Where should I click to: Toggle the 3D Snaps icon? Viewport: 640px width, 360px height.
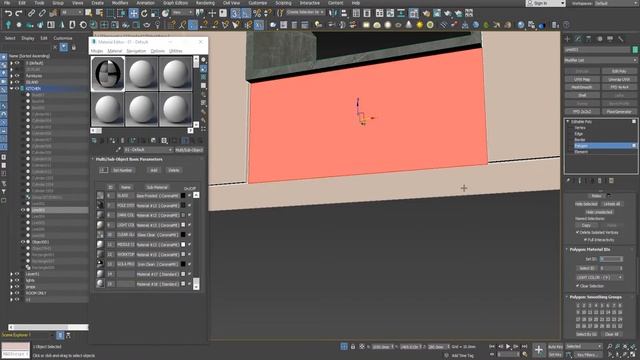235,13
